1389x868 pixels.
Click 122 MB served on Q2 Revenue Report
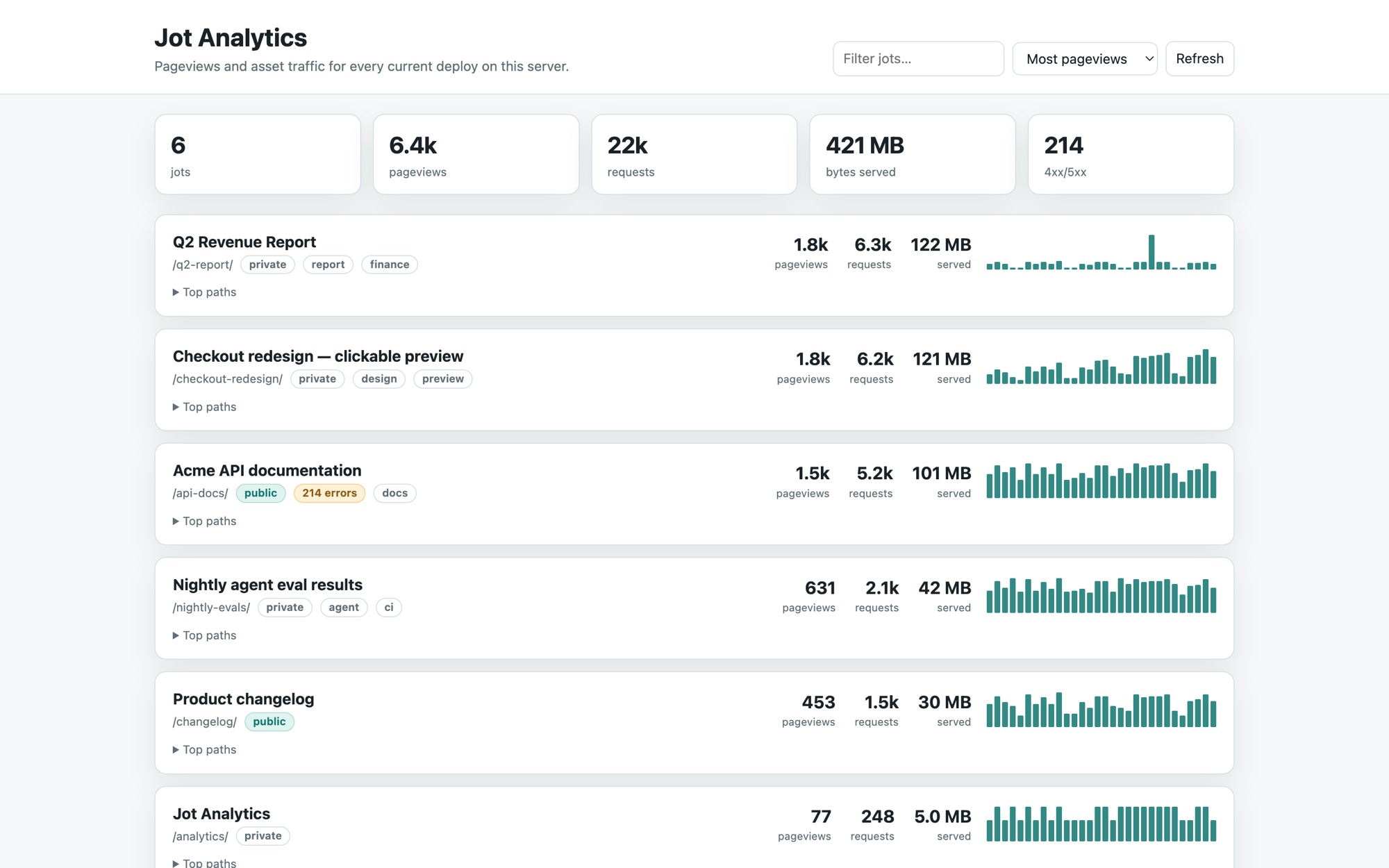pyautogui.click(x=941, y=253)
